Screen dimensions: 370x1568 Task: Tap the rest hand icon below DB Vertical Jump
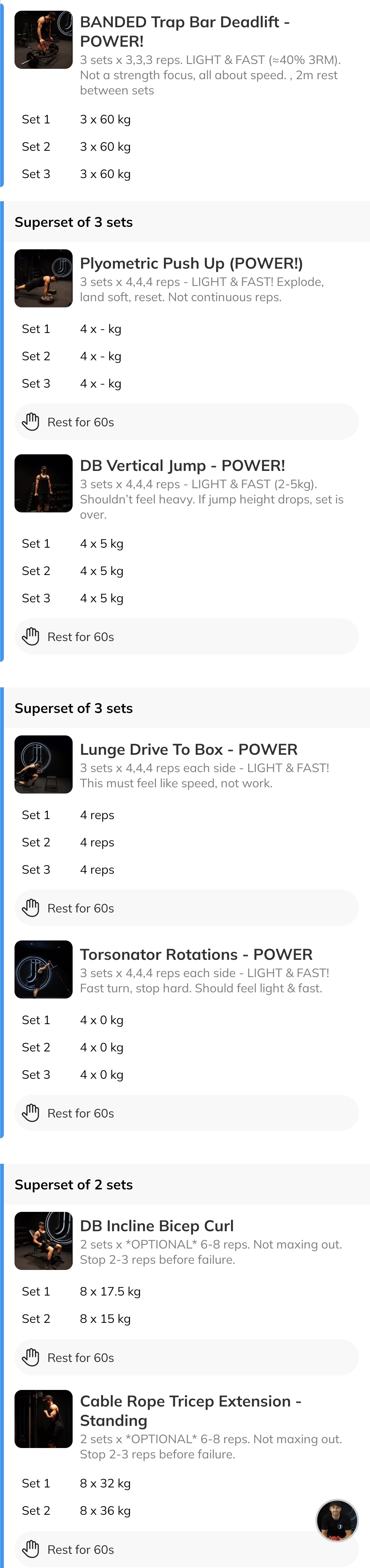(x=30, y=637)
